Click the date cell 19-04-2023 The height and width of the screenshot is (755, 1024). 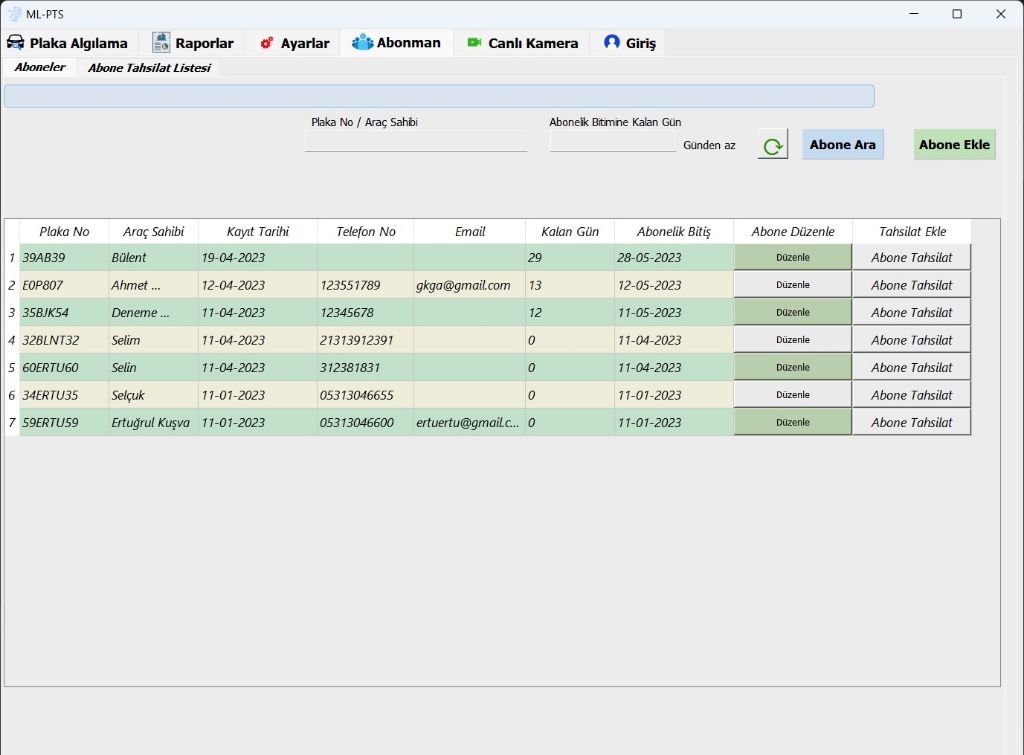click(257, 257)
